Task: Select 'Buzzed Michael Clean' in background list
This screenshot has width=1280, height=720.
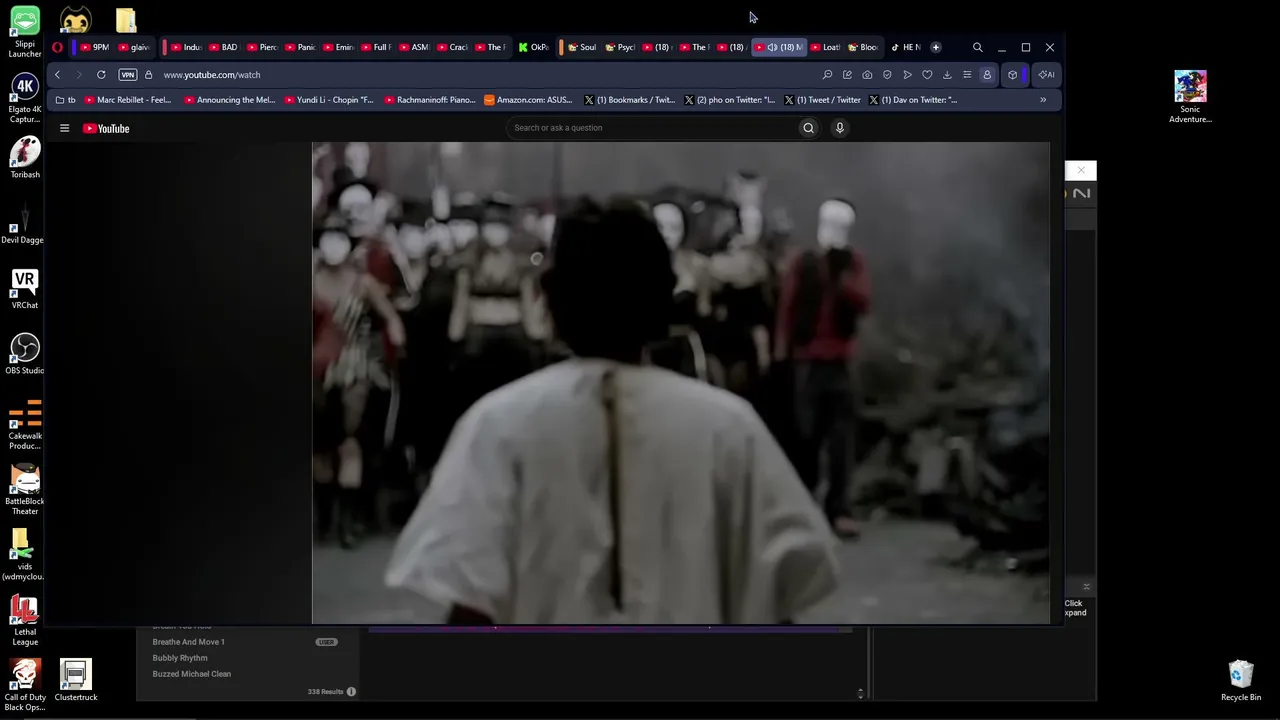Action: point(191,674)
